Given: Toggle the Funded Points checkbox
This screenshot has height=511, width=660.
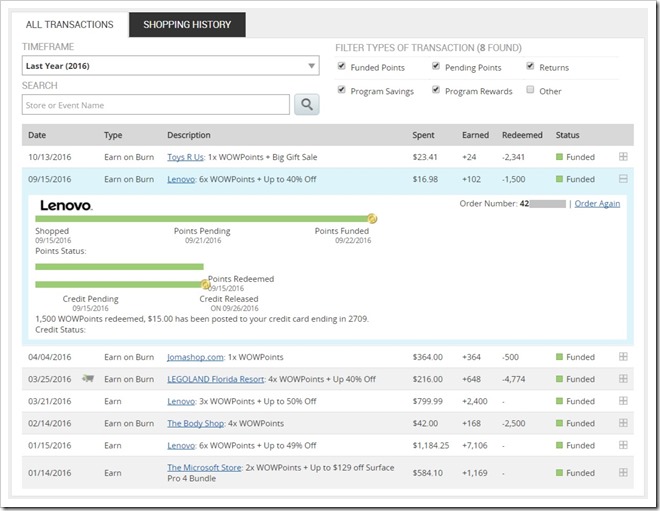Looking at the screenshot, I should pos(342,66).
